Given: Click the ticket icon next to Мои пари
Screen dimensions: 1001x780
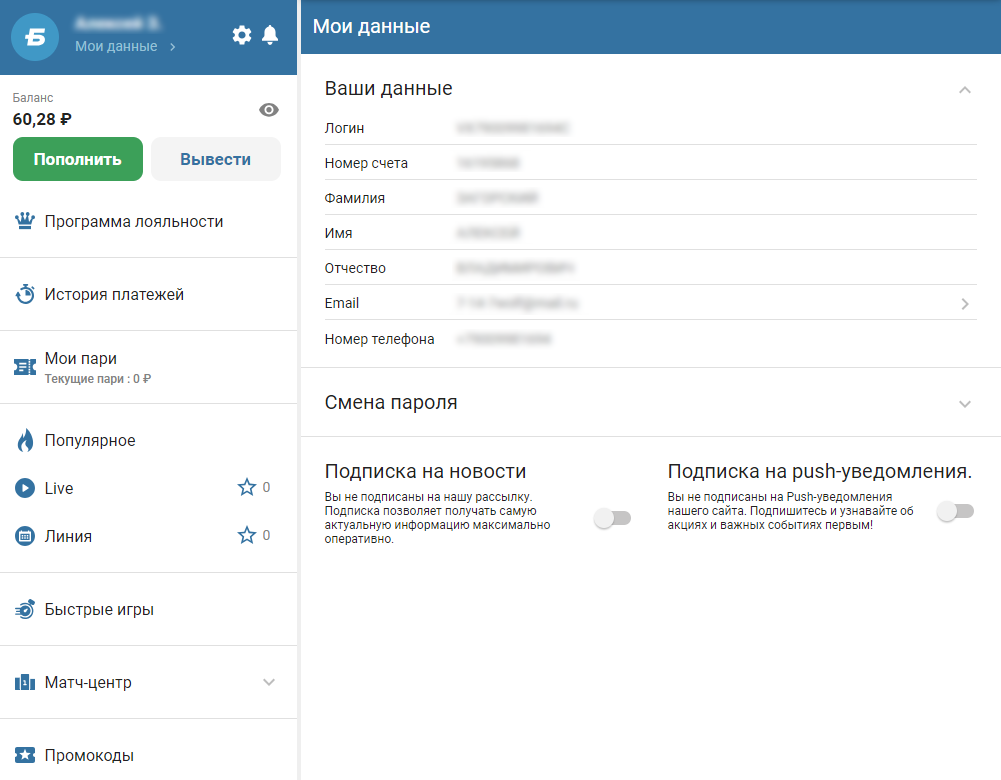Looking at the screenshot, I should tap(25, 367).
